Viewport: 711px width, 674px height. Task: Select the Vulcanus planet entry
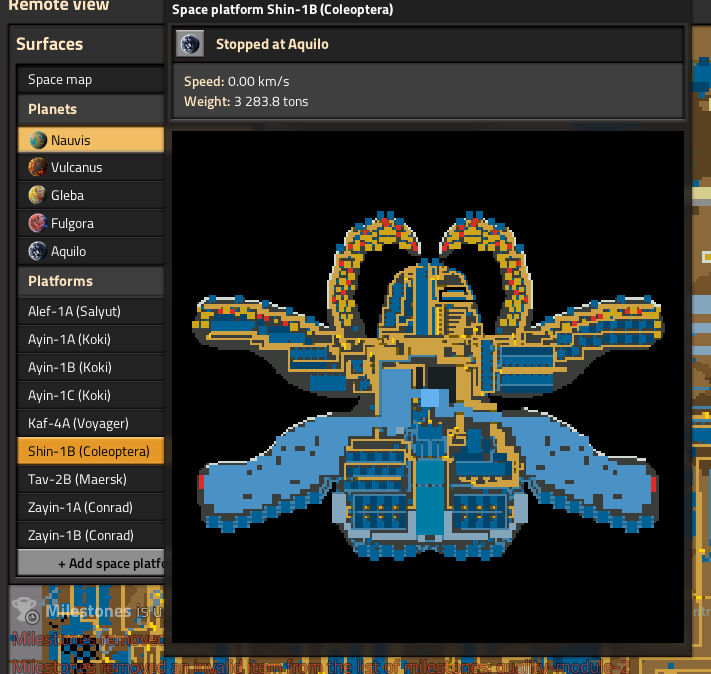(x=91, y=167)
